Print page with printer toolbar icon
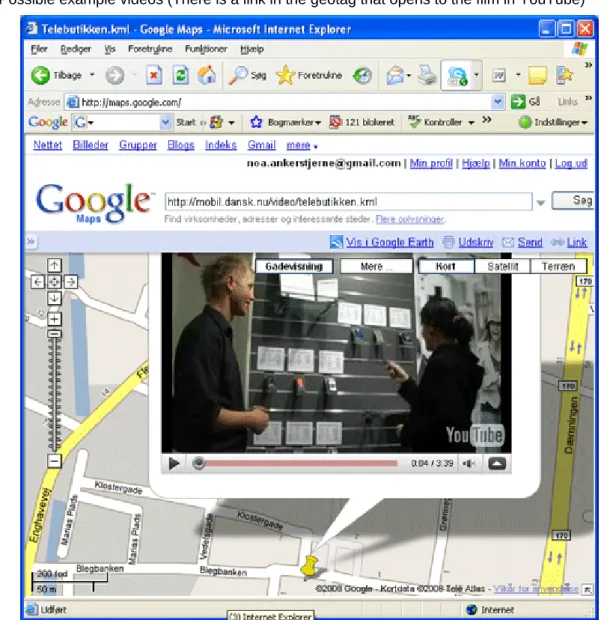The width and height of the screenshot is (607, 620). tap(427, 75)
